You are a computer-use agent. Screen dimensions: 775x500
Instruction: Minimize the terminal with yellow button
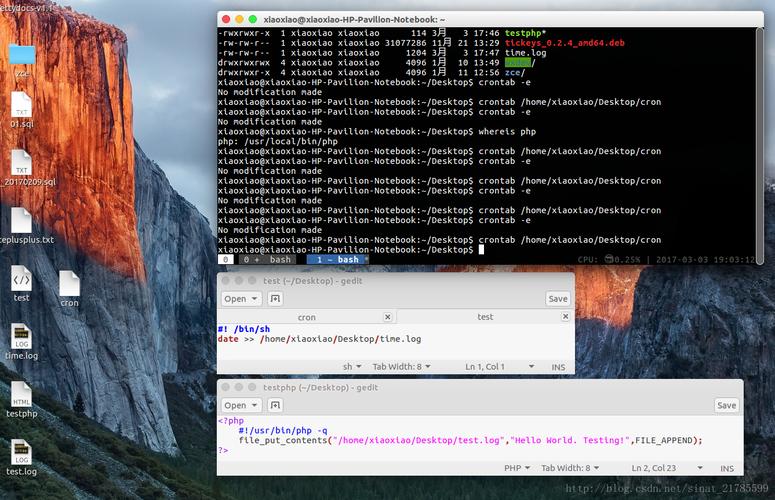point(239,19)
